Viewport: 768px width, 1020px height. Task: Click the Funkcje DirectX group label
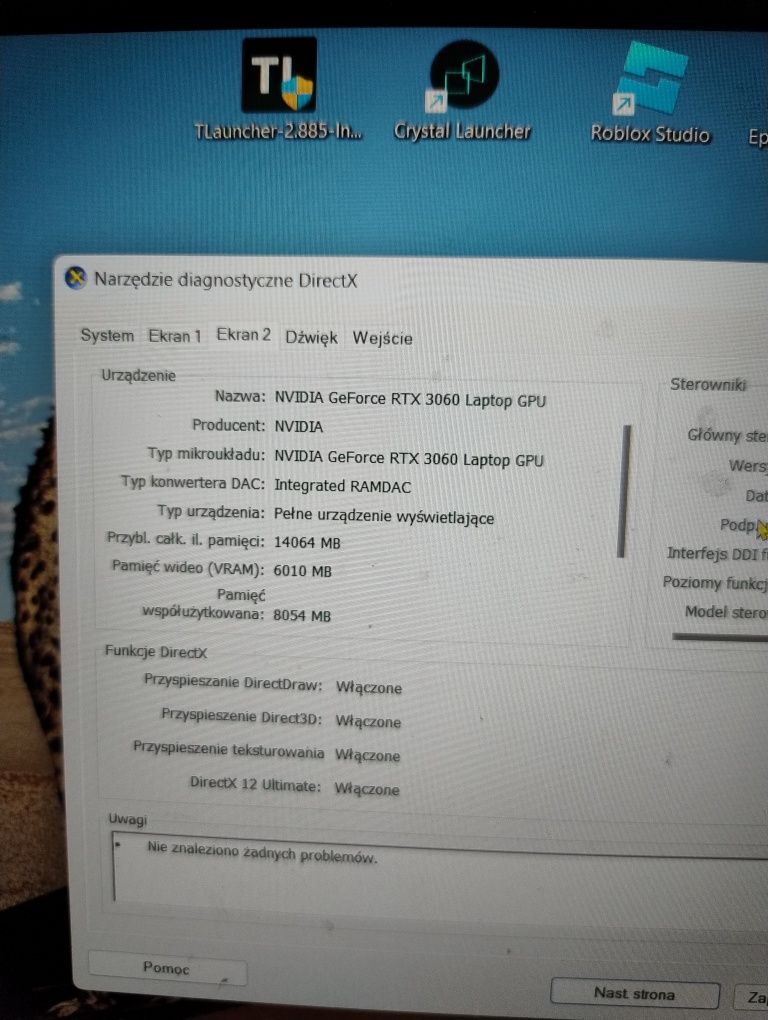pyautogui.click(x=156, y=652)
